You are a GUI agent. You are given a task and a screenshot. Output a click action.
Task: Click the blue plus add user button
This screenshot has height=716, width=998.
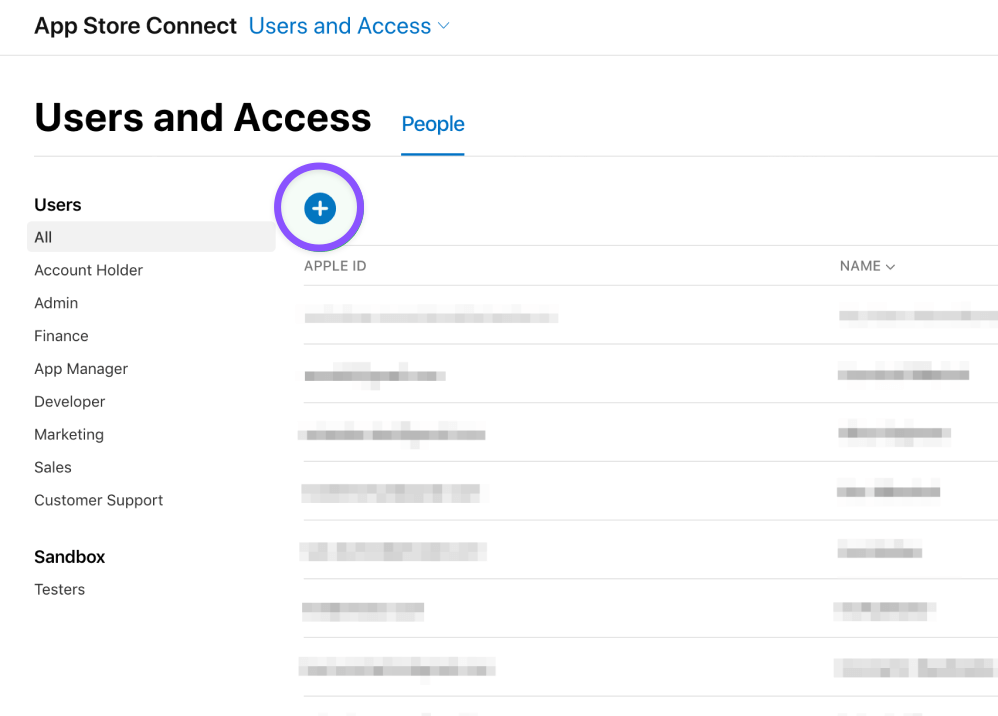click(x=320, y=208)
